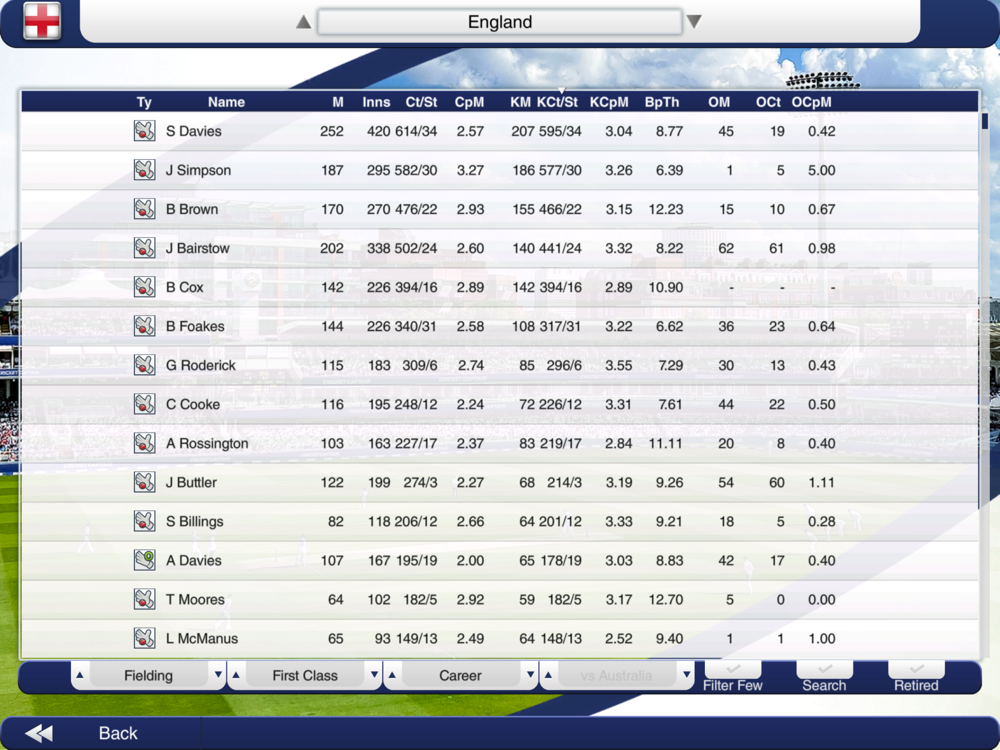Open the England team selector

[499, 22]
